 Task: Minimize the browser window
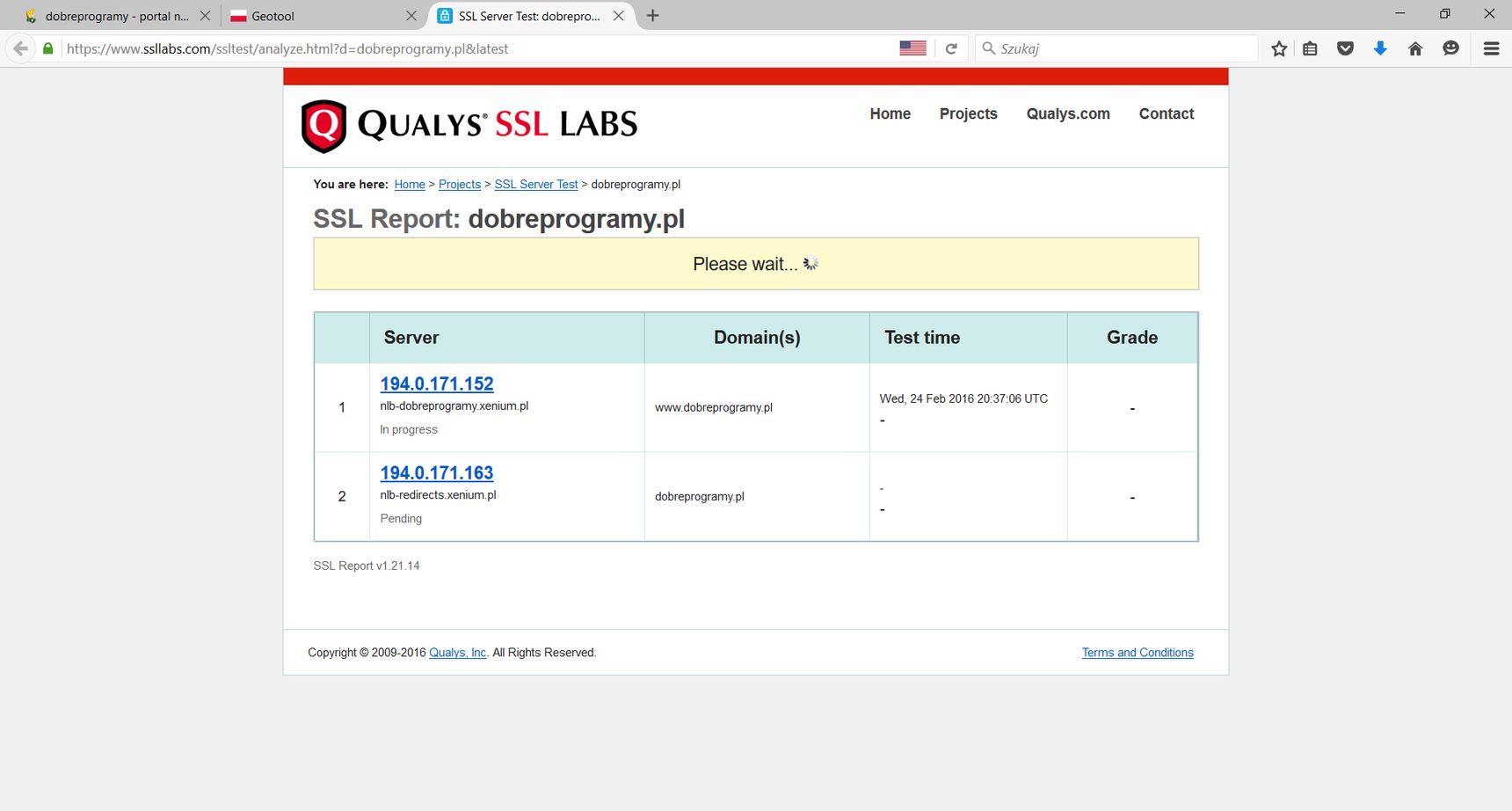click(1400, 13)
